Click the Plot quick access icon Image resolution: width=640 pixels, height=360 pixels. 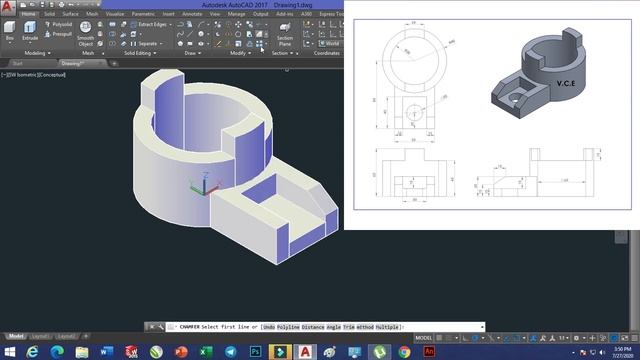(61, 5)
